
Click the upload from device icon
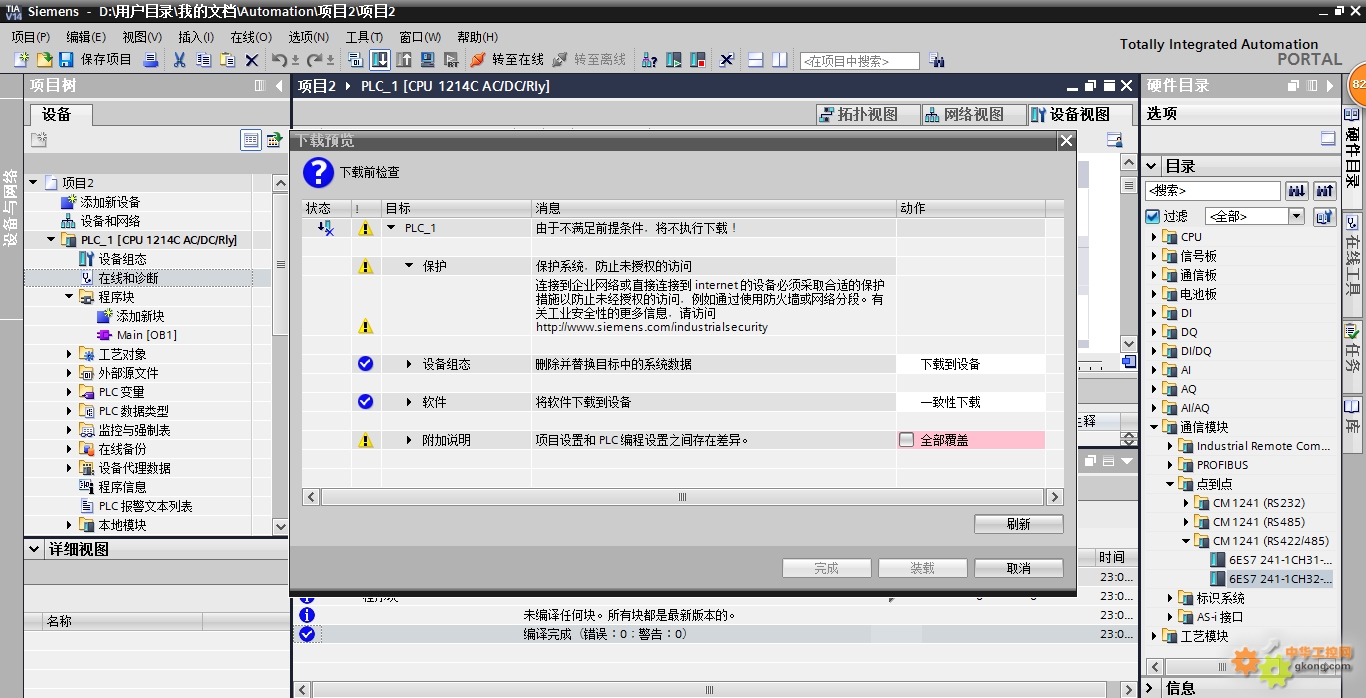pos(404,60)
